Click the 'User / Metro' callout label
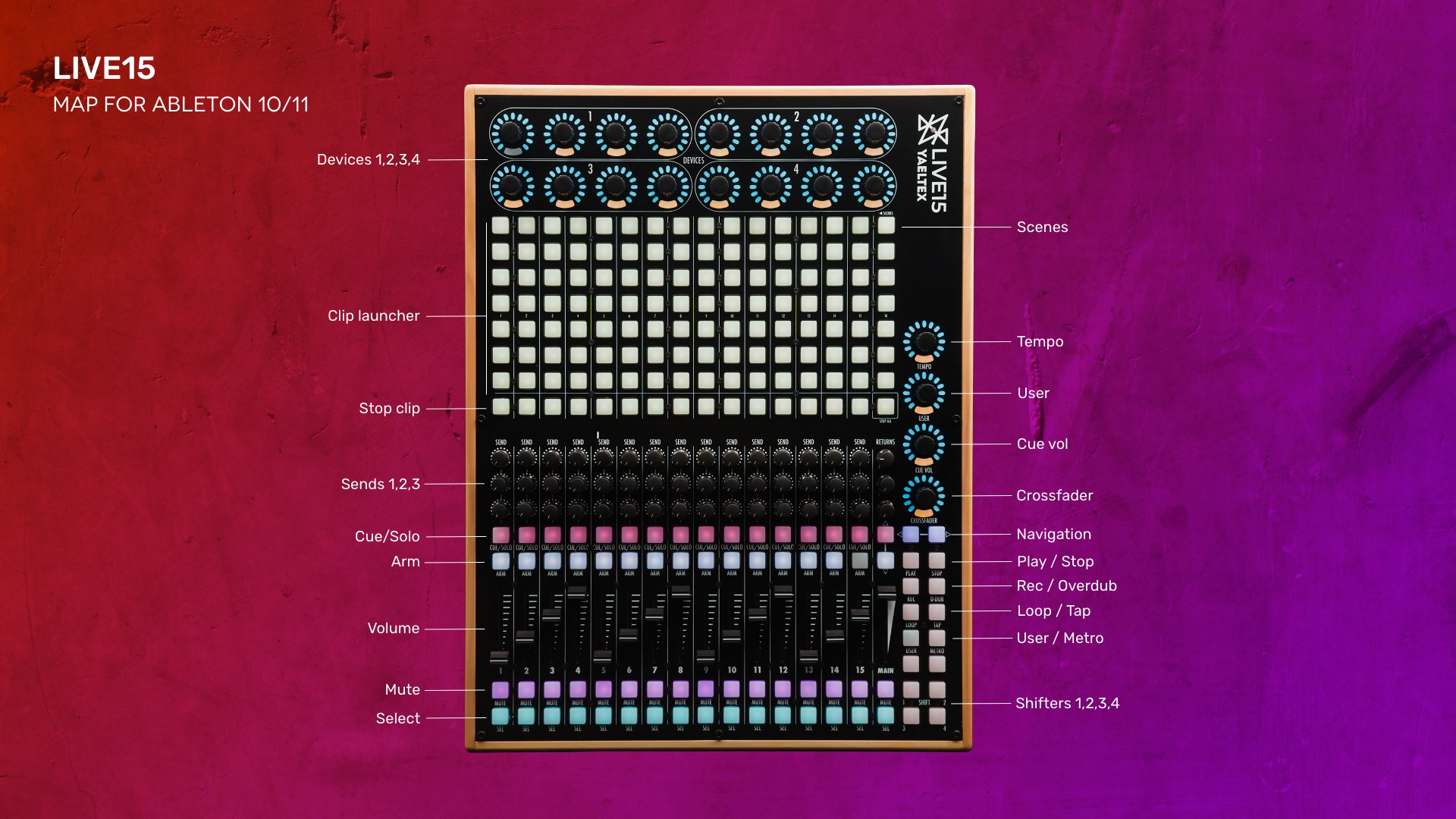The width and height of the screenshot is (1456, 819). tap(1059, 638)
